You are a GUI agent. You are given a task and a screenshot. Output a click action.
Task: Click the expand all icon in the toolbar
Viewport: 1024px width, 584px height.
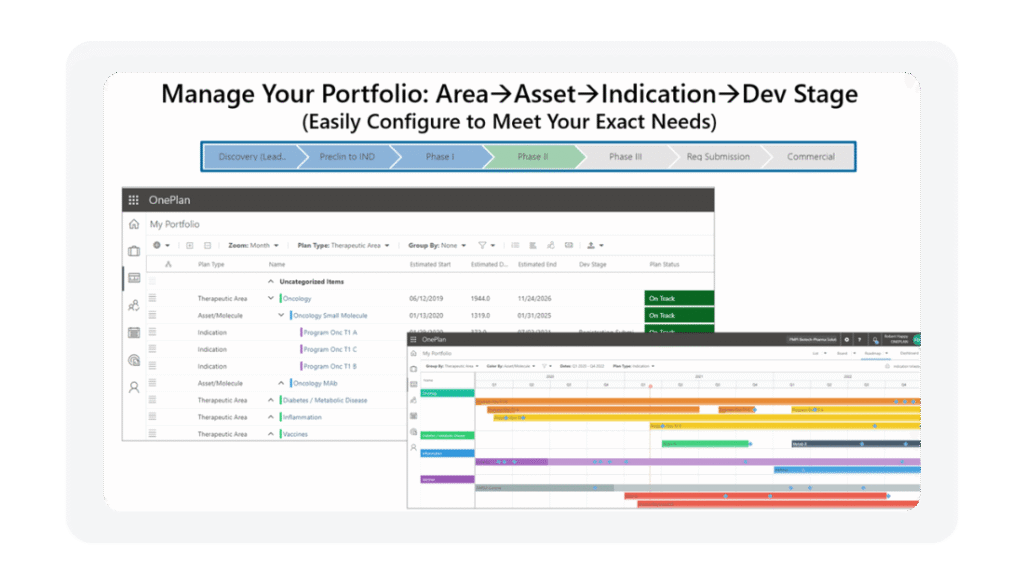(189, 246)
